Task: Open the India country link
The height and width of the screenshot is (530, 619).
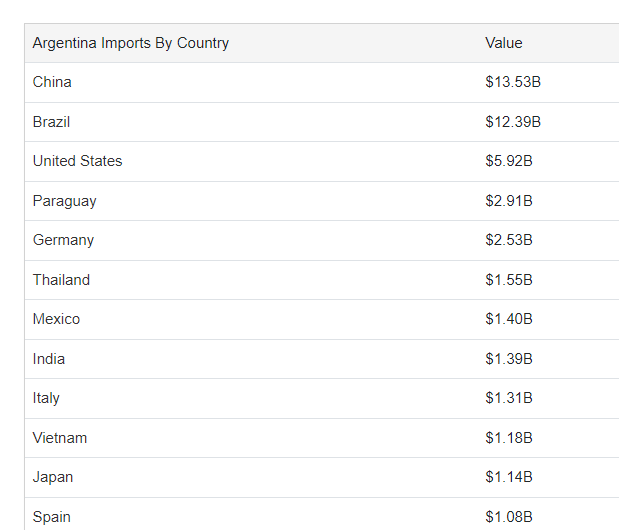Action: [49, 359]
